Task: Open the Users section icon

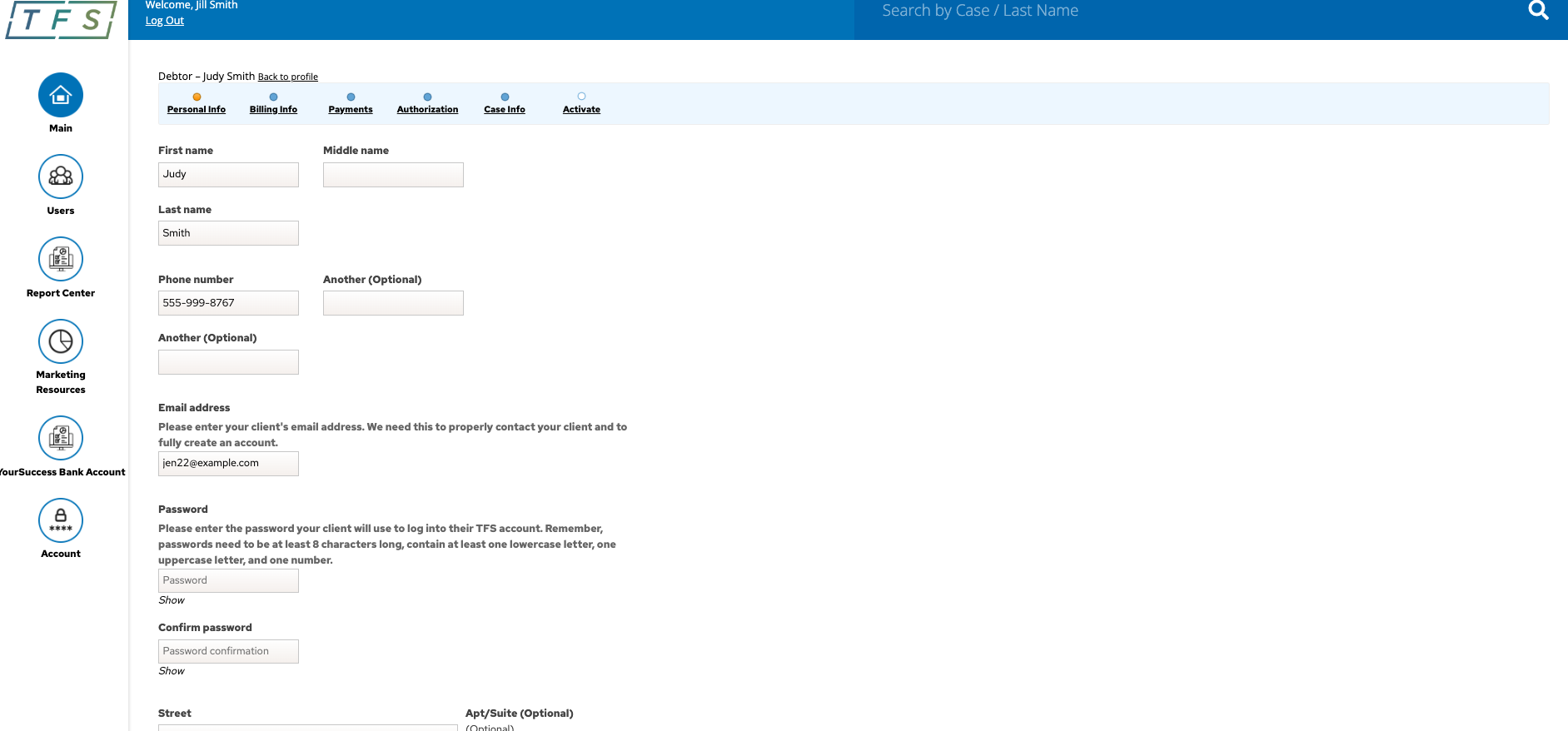Action: [61, 177]
